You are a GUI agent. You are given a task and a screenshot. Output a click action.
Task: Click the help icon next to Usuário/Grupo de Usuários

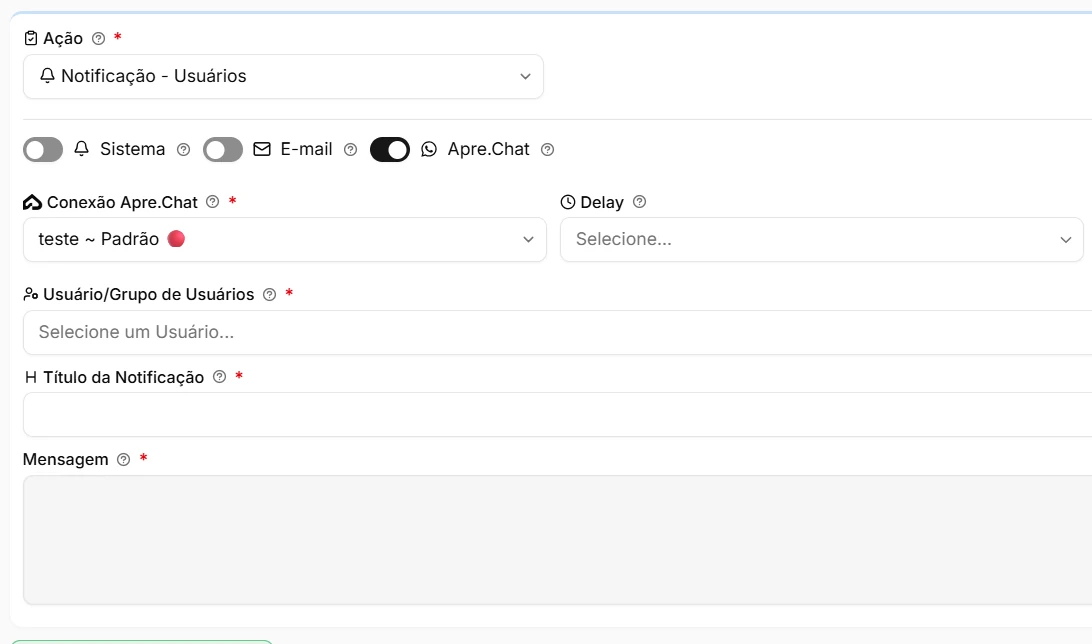tap(270, 294)
